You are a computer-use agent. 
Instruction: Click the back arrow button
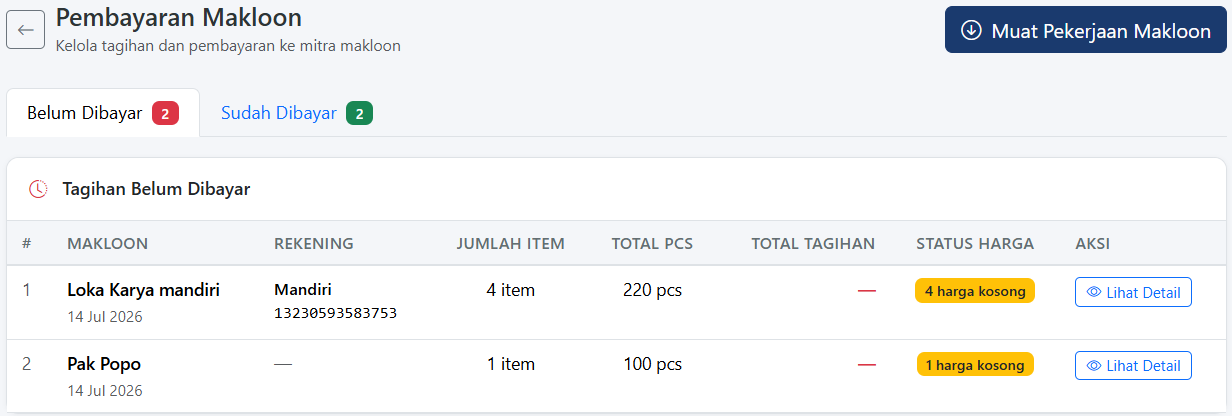[x=25, y=29]
